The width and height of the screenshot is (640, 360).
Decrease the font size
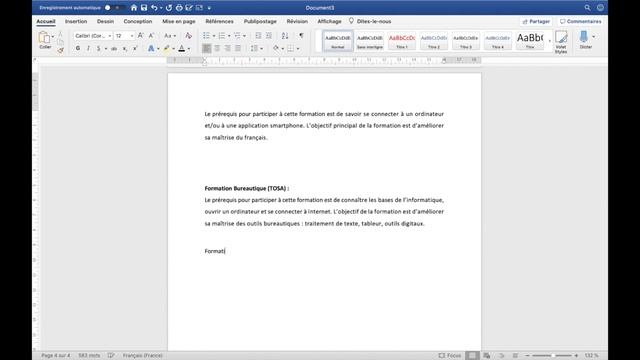[x=151, y=36]
